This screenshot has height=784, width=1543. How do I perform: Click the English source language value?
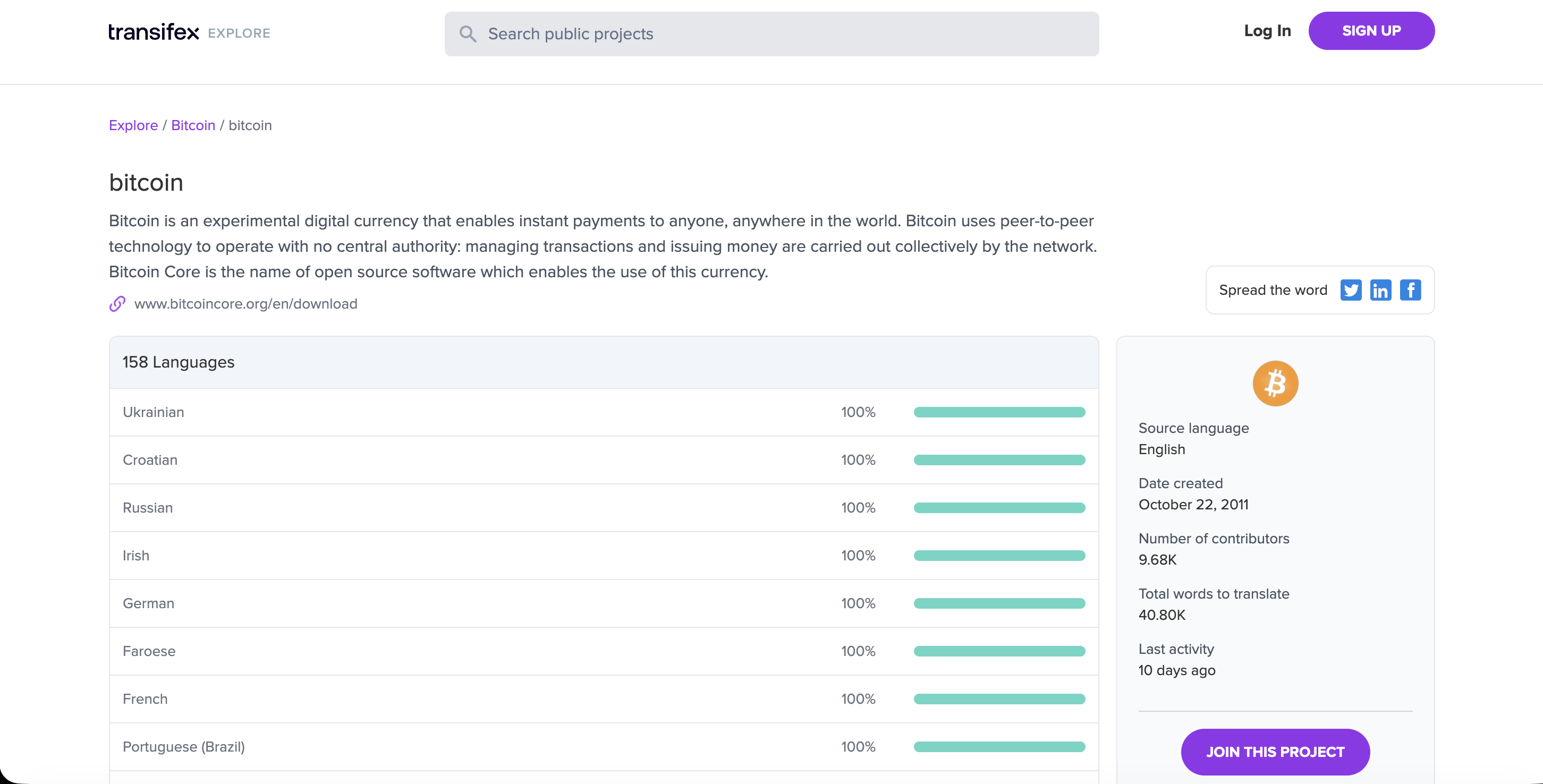[x=1162, y=450]
